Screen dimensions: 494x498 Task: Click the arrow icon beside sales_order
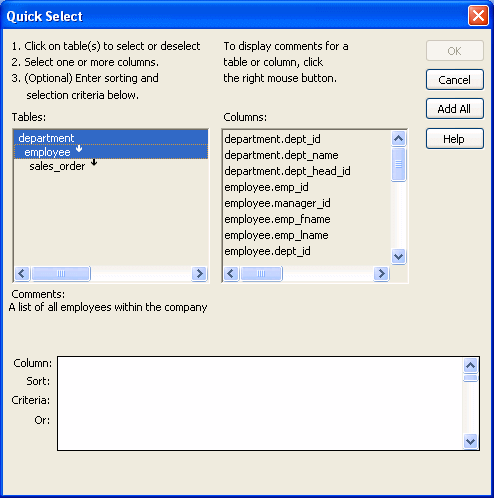tap(94, 162)
